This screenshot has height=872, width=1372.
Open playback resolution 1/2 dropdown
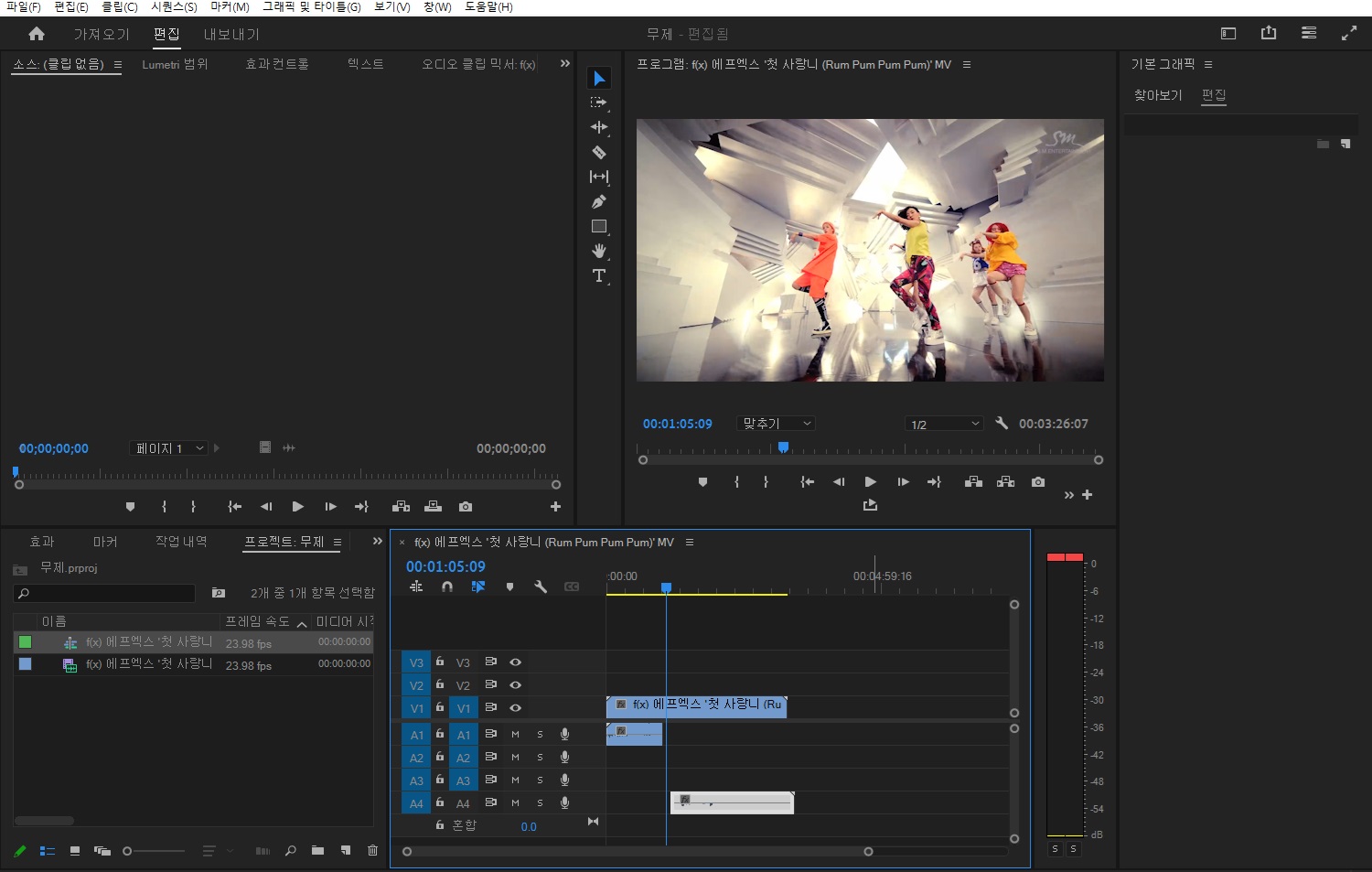pyautogui.click(x=944, y=424)
